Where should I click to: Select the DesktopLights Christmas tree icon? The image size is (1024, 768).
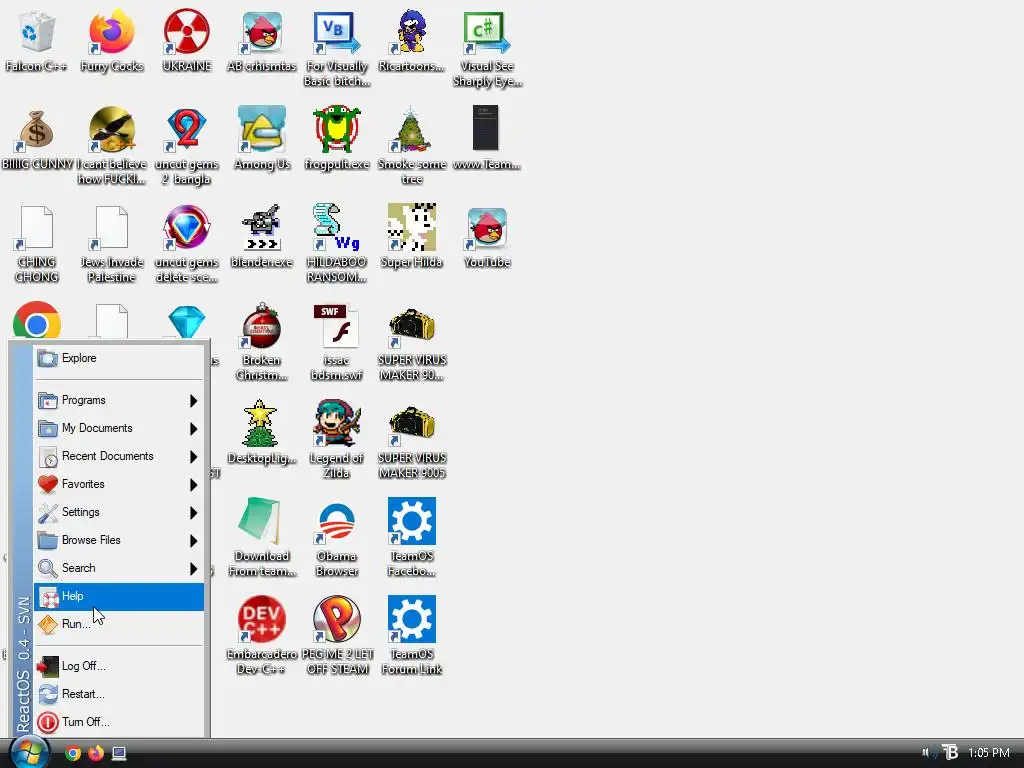(x=261, y=423)
